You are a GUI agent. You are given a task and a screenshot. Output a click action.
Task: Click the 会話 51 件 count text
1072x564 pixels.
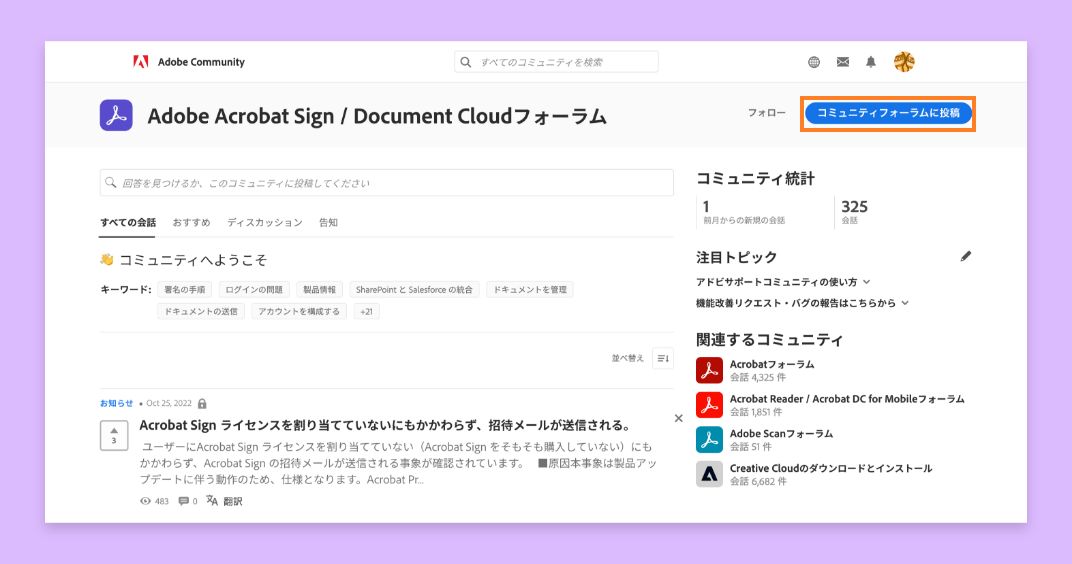pyautogui.click(x=751, y=446)
